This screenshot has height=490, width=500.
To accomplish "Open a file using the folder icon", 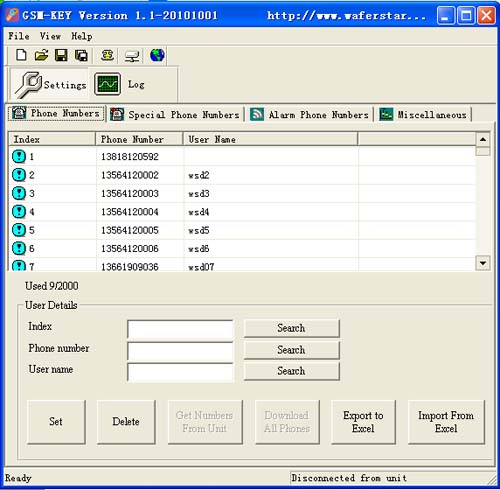I will [41, 55].
